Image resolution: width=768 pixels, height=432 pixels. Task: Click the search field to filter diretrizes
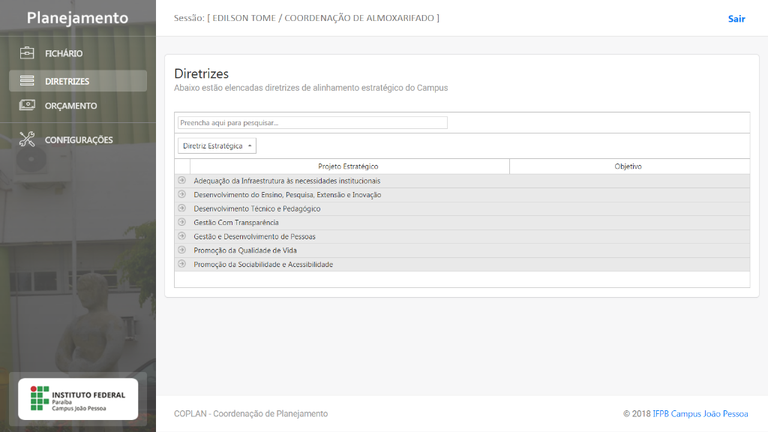312,123
